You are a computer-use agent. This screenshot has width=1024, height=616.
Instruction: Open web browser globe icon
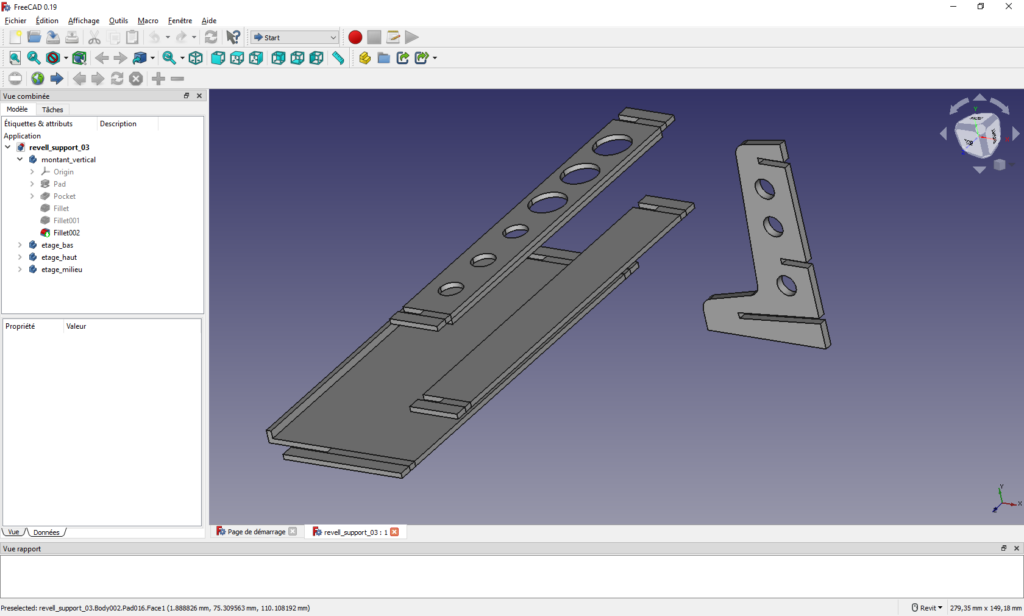38,78
